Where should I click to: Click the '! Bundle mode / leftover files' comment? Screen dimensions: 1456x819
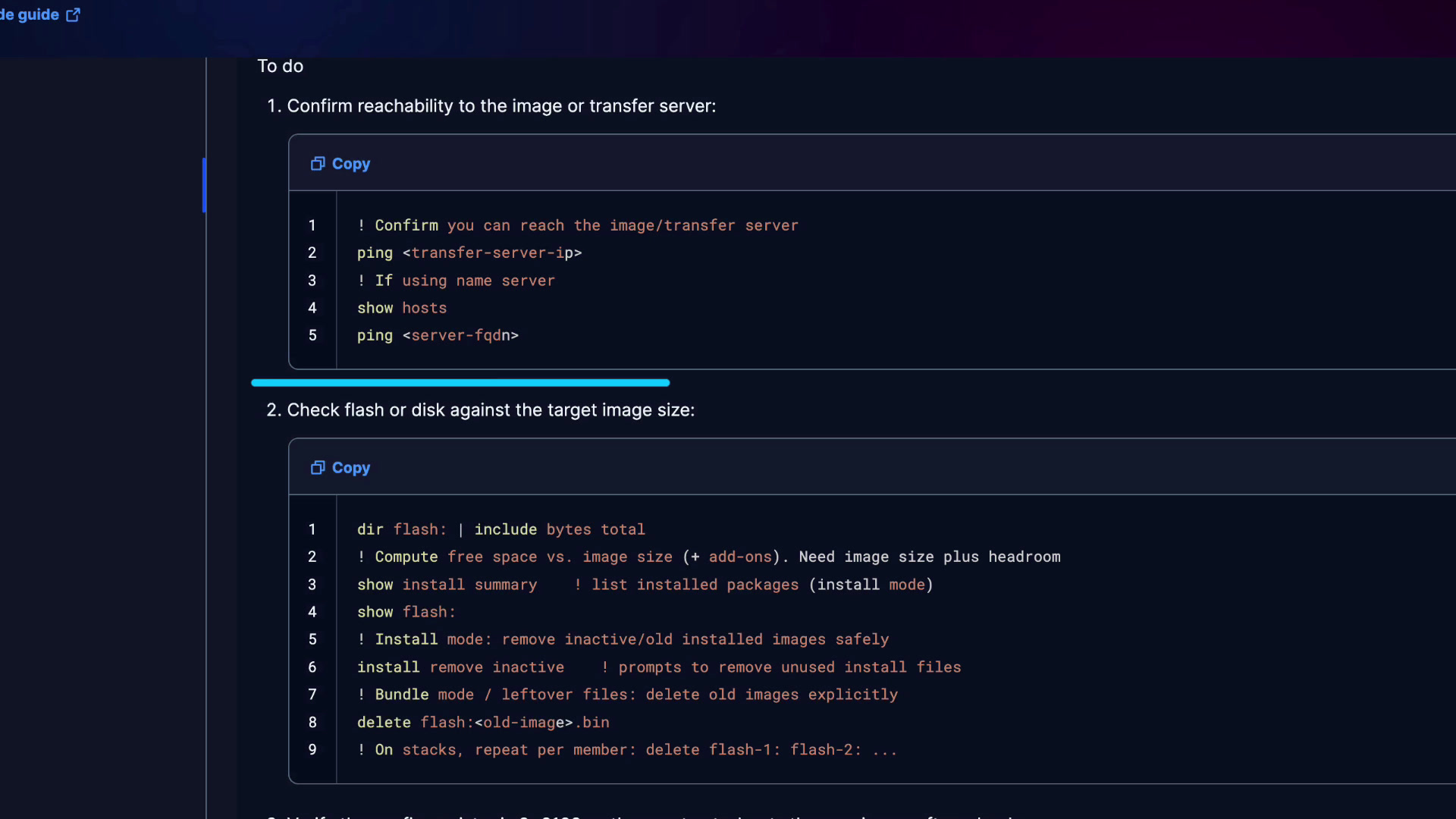(627, 695)
